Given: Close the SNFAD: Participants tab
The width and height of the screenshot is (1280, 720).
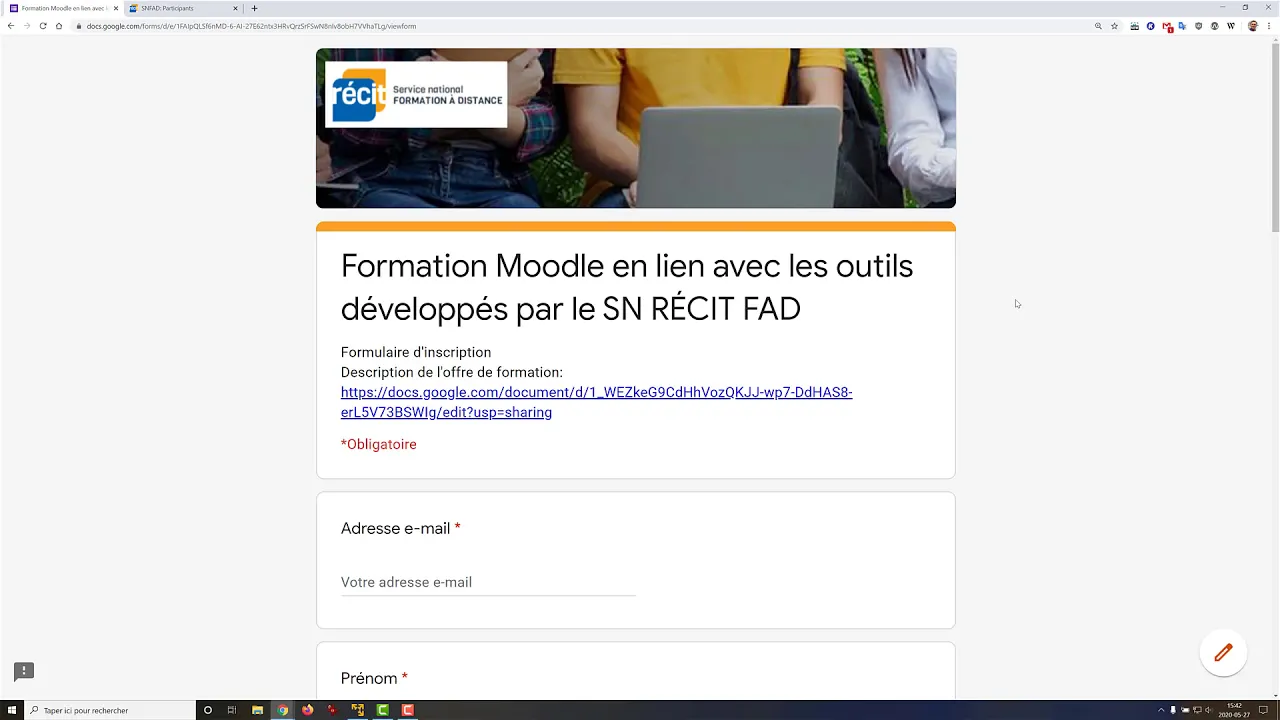Looking at the screenshot, I should (235, 8).
